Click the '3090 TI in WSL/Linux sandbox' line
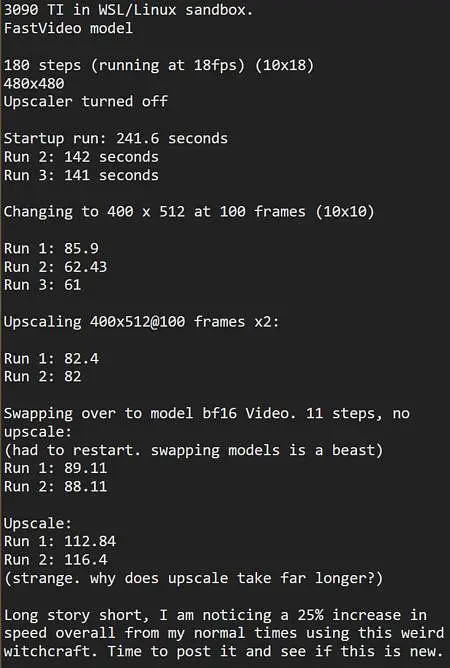This screenshot has width=450, height=668. click(x=128, y=10)
